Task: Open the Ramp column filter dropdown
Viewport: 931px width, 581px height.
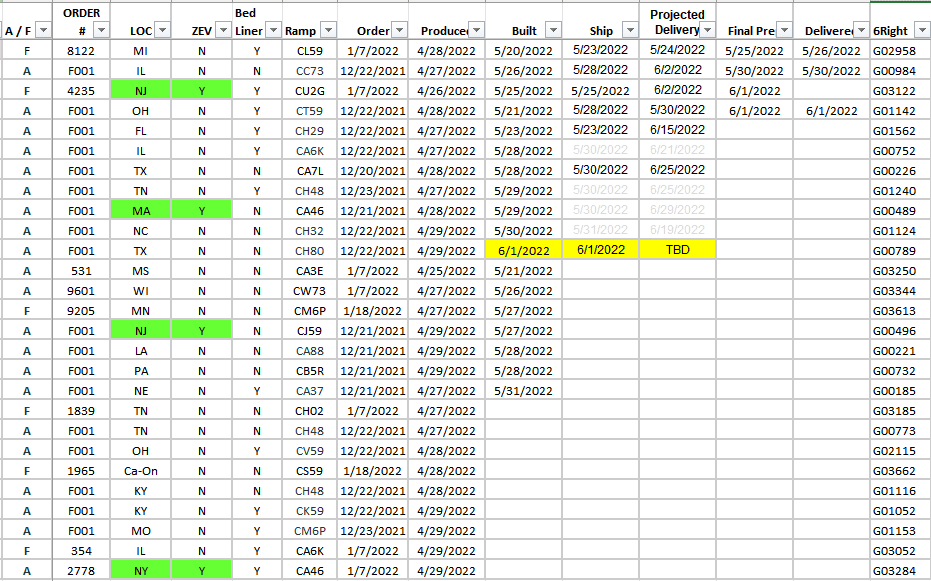Action: [x=327, y=31]
